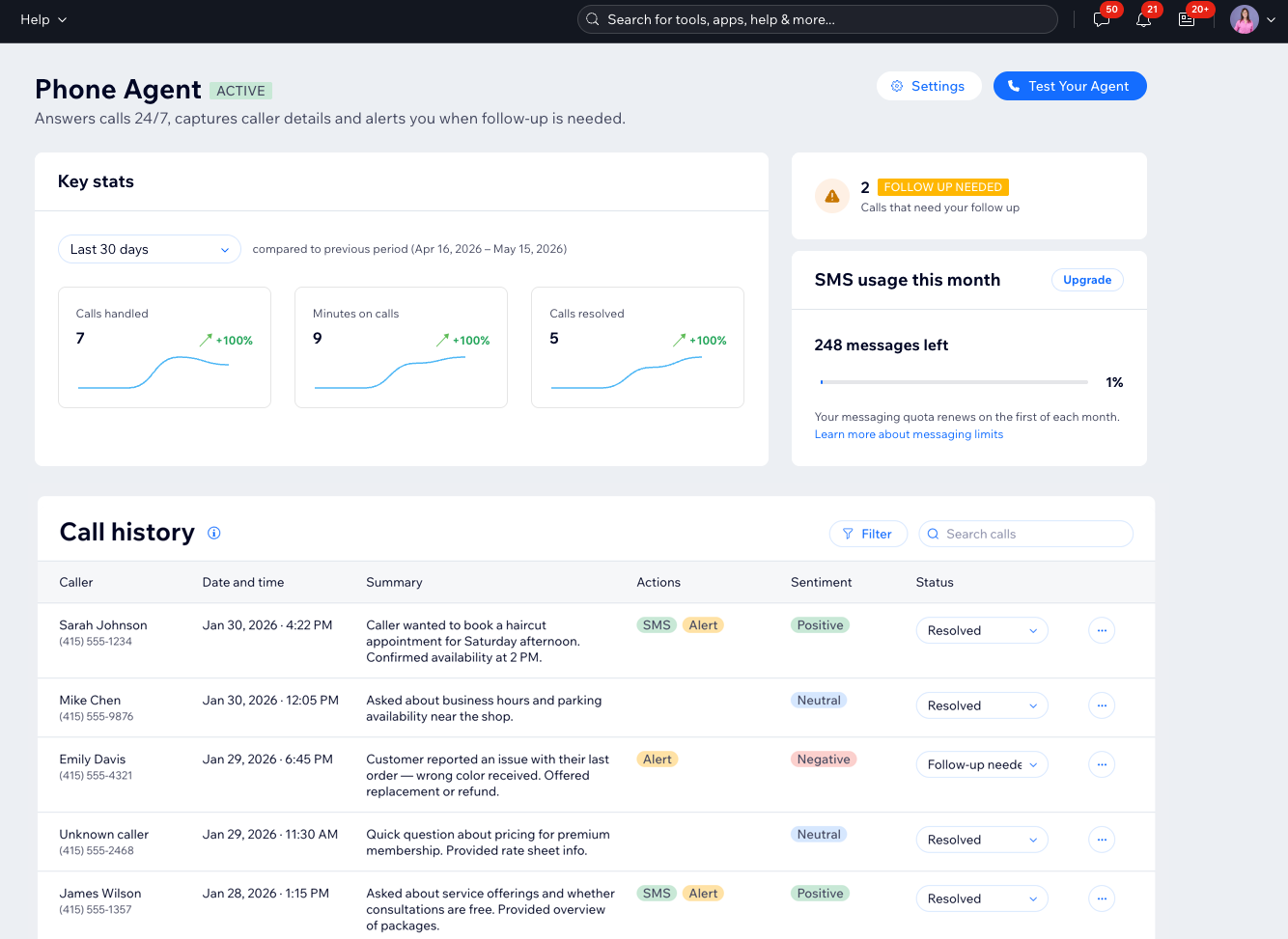Open notifications bell with 21 badge
Image resolution: width=1288 pixels, height=939 pixels.
1143,19
